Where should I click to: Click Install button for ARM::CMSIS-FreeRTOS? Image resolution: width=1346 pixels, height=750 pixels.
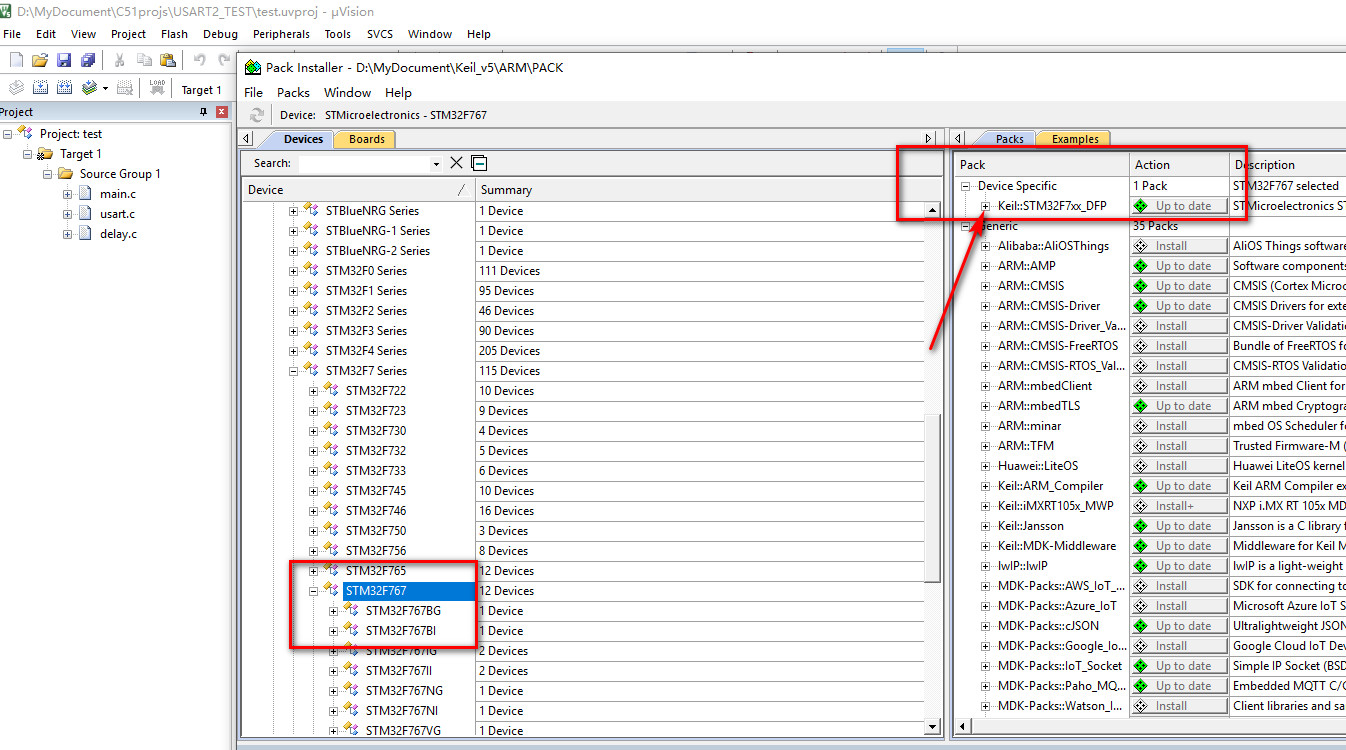tap(1179, 346)
